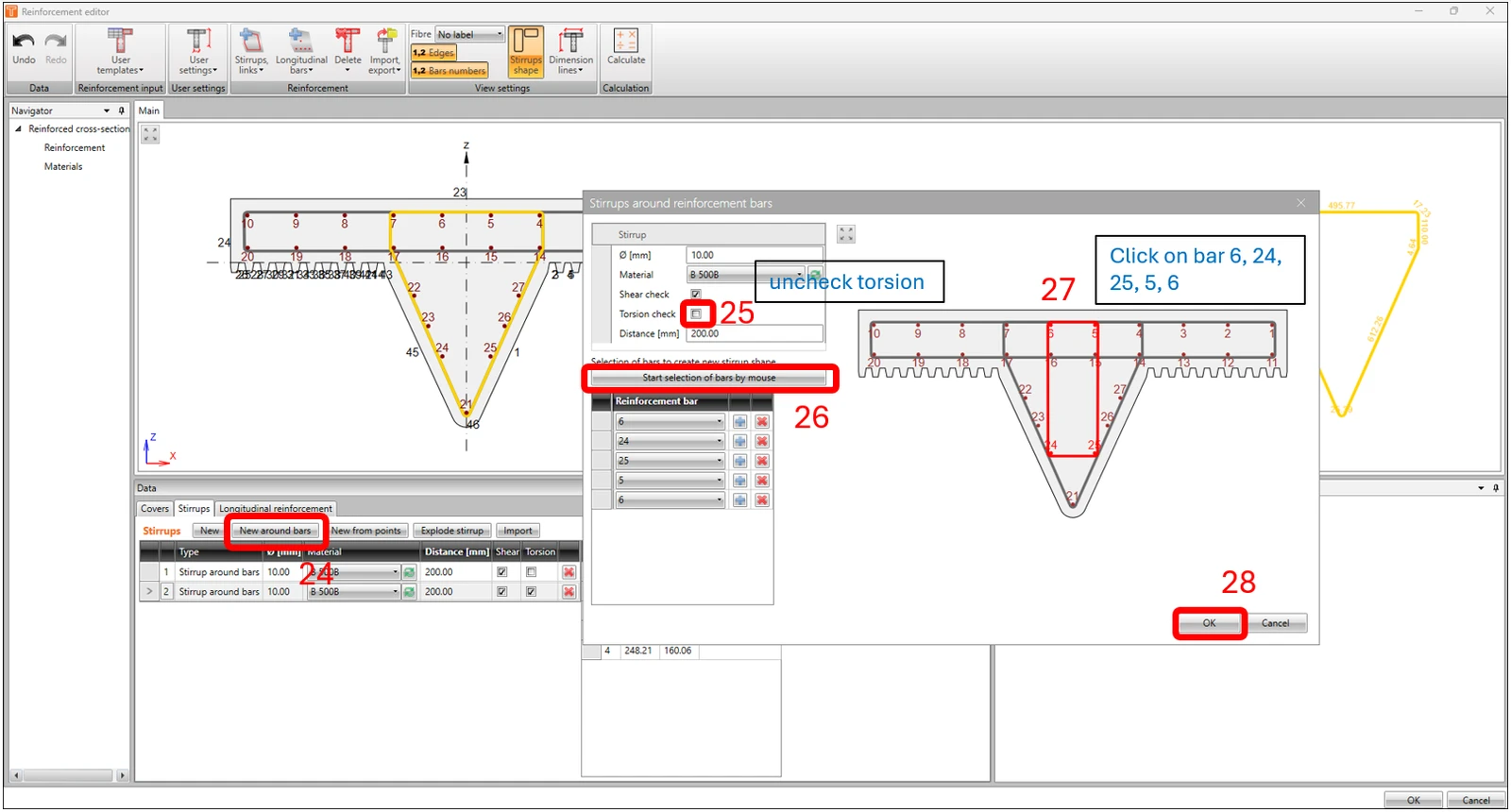Screen dimensions: 1511x812
Task: Click the stirrup diameter input field
Action: click(x=755, y=255)
